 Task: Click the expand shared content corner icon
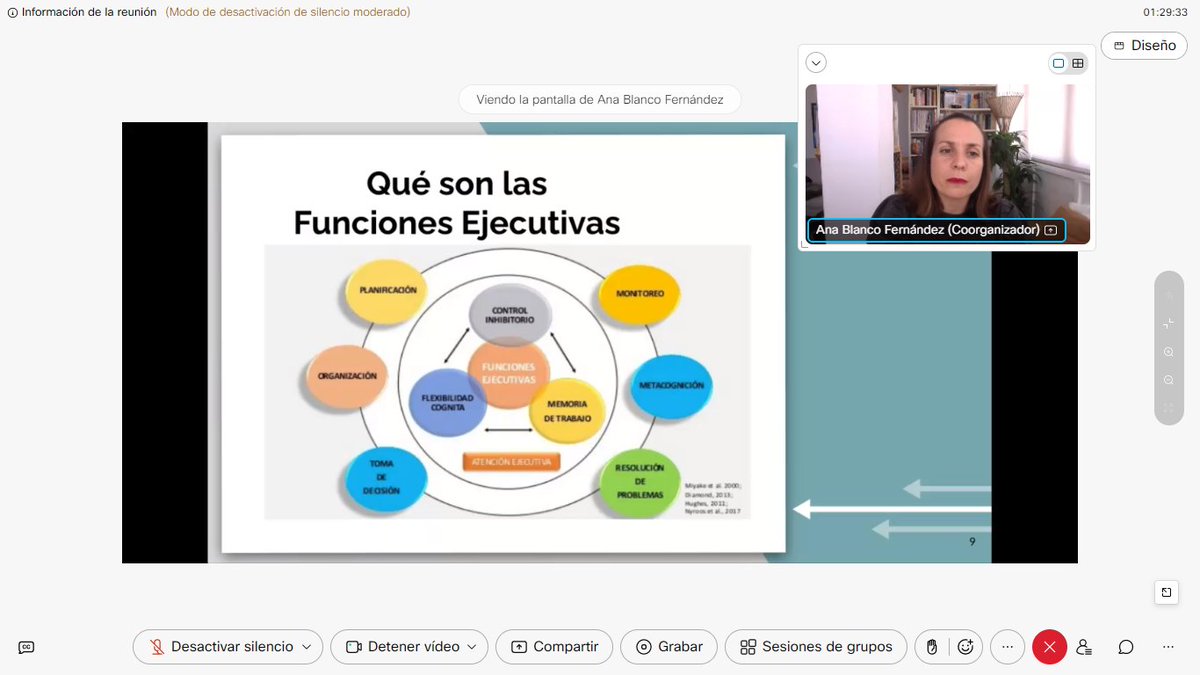point(1167,593)
